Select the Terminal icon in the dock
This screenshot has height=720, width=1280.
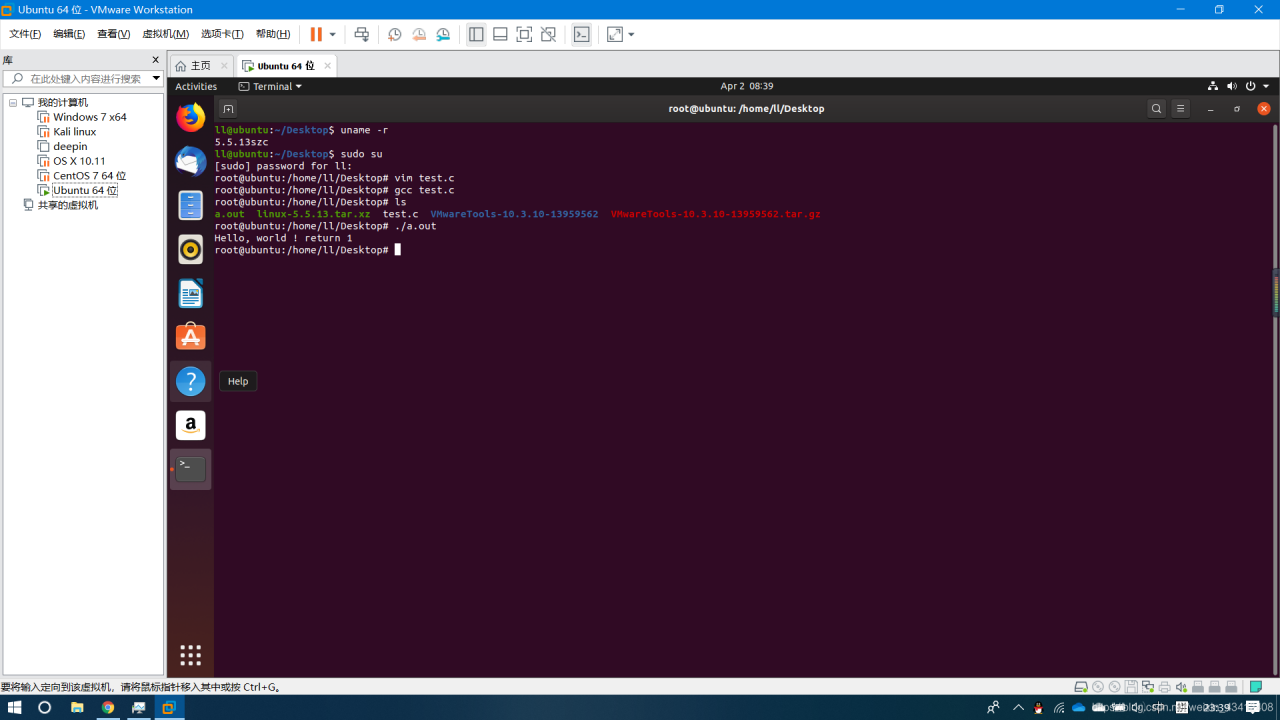(190, 469)
